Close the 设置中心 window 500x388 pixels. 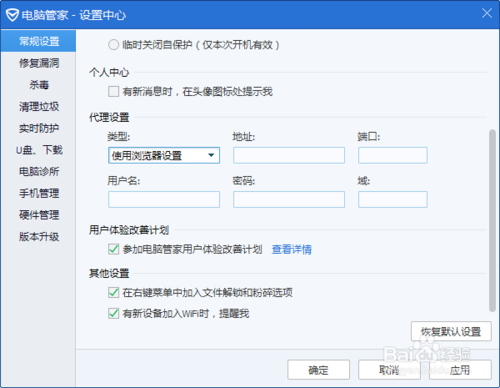coord(487,13)
